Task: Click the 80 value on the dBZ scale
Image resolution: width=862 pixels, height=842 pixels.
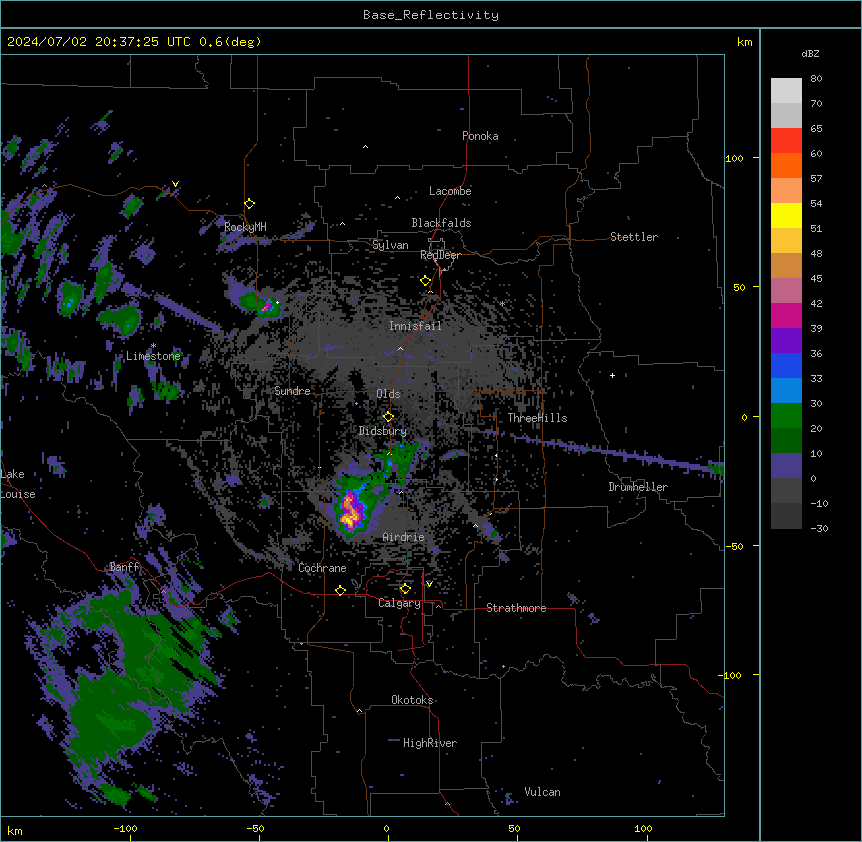Action: pyautogui.click(x=816, y=79)
